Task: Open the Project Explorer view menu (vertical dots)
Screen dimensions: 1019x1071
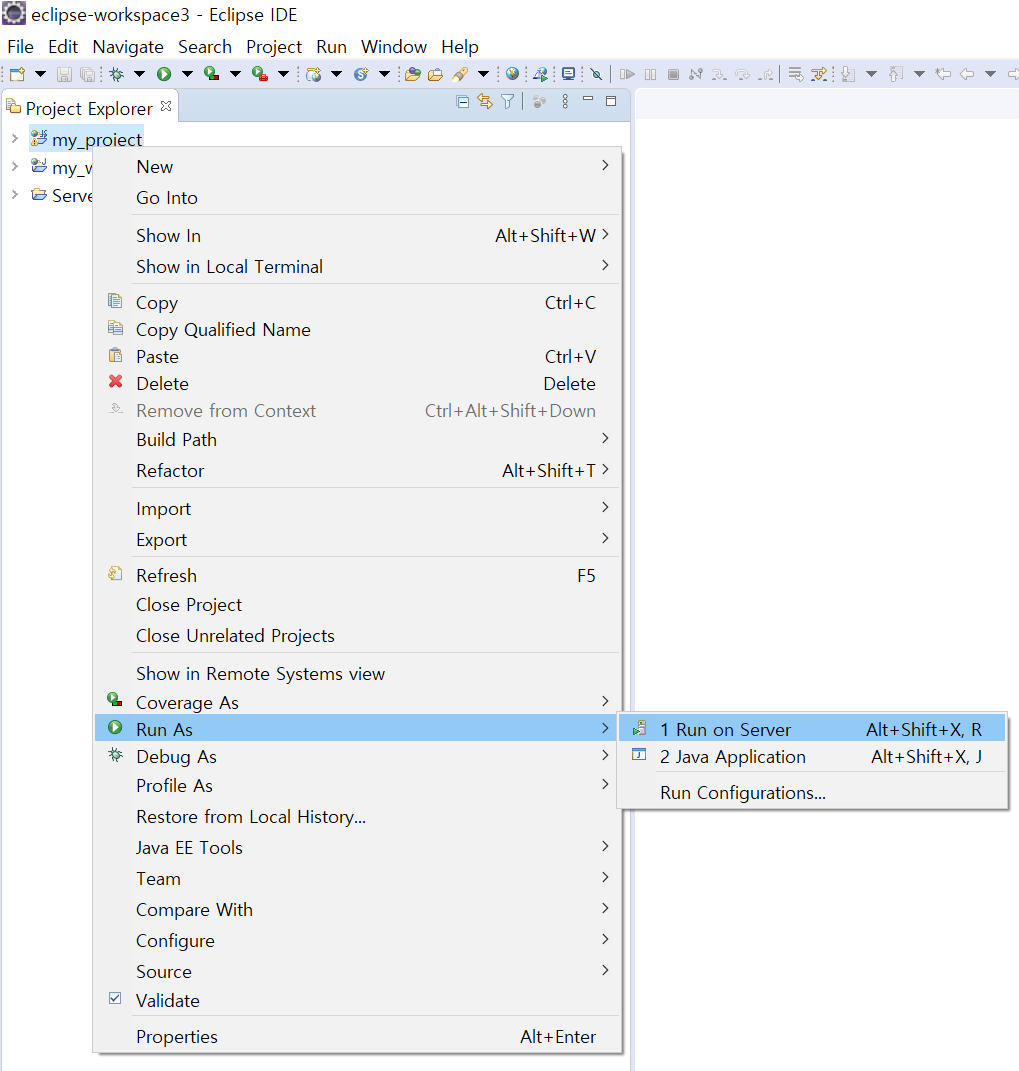Action: tap(564, 101)
